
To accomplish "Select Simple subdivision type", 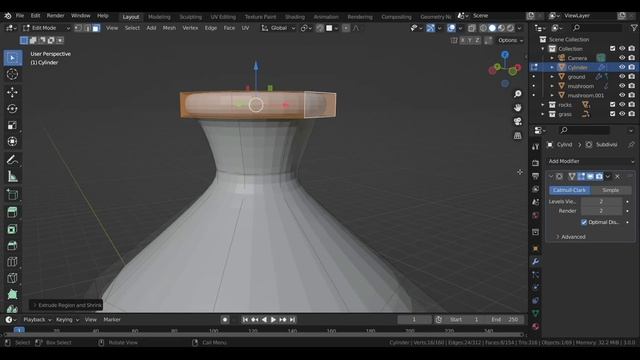I will (x=611, y=190).
